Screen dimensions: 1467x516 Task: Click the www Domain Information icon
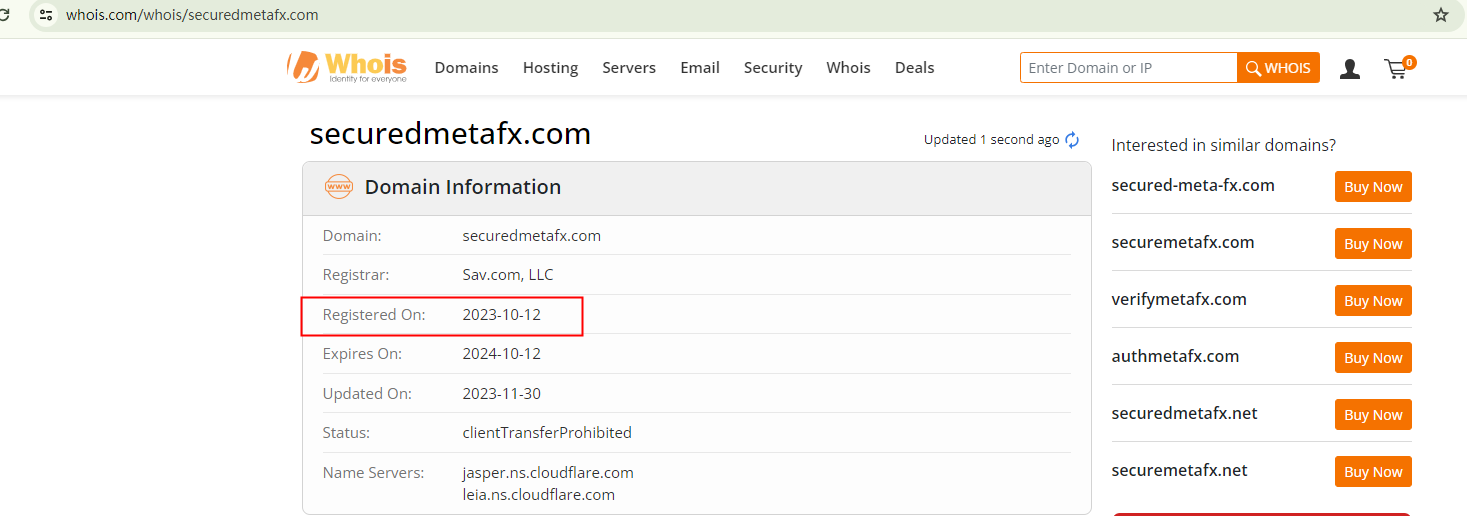point(339,187)
